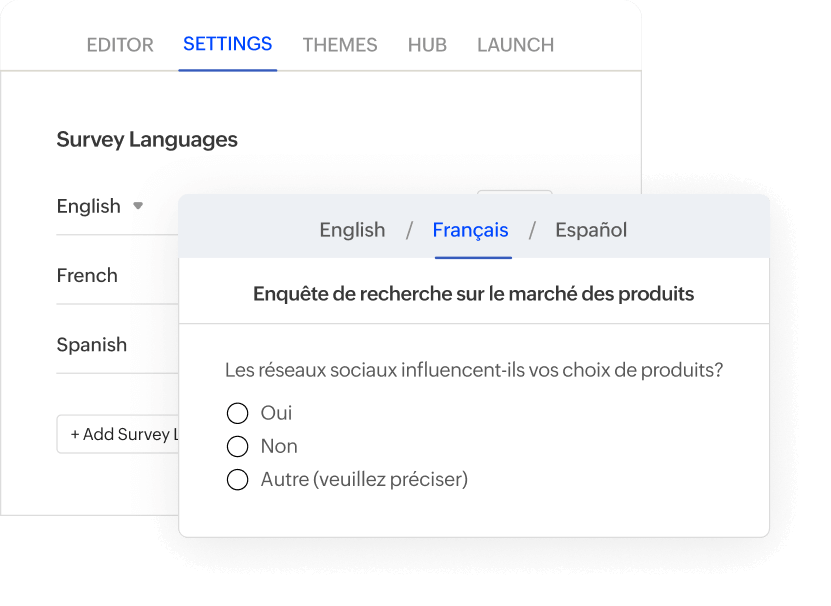Click the "+ Add Survey Language" button
Image resolution: width=831 pixels, height=606 pixels.
tap(120, 434)
